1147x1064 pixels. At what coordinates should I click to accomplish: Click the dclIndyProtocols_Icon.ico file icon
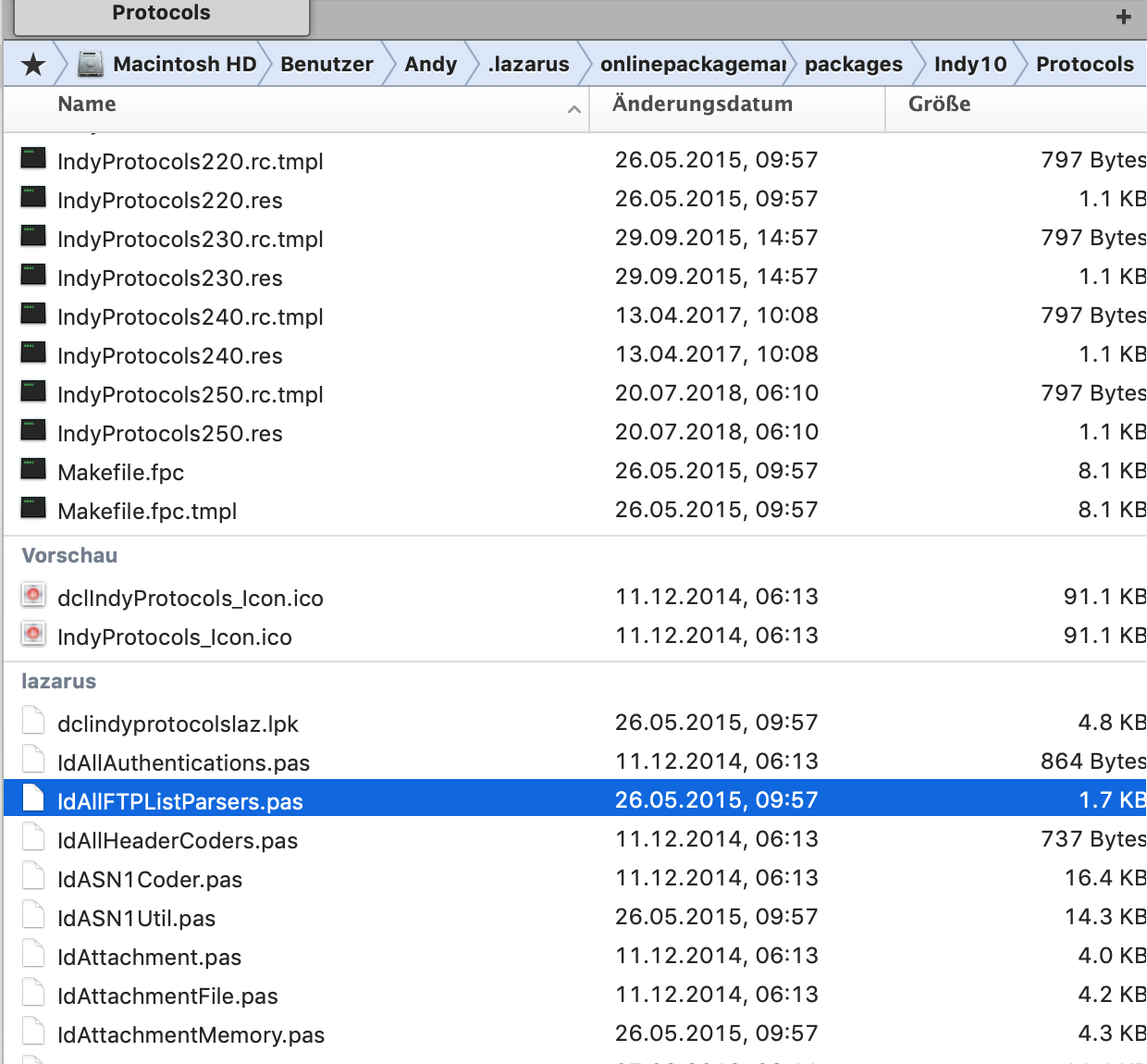(x=33, y=595)
